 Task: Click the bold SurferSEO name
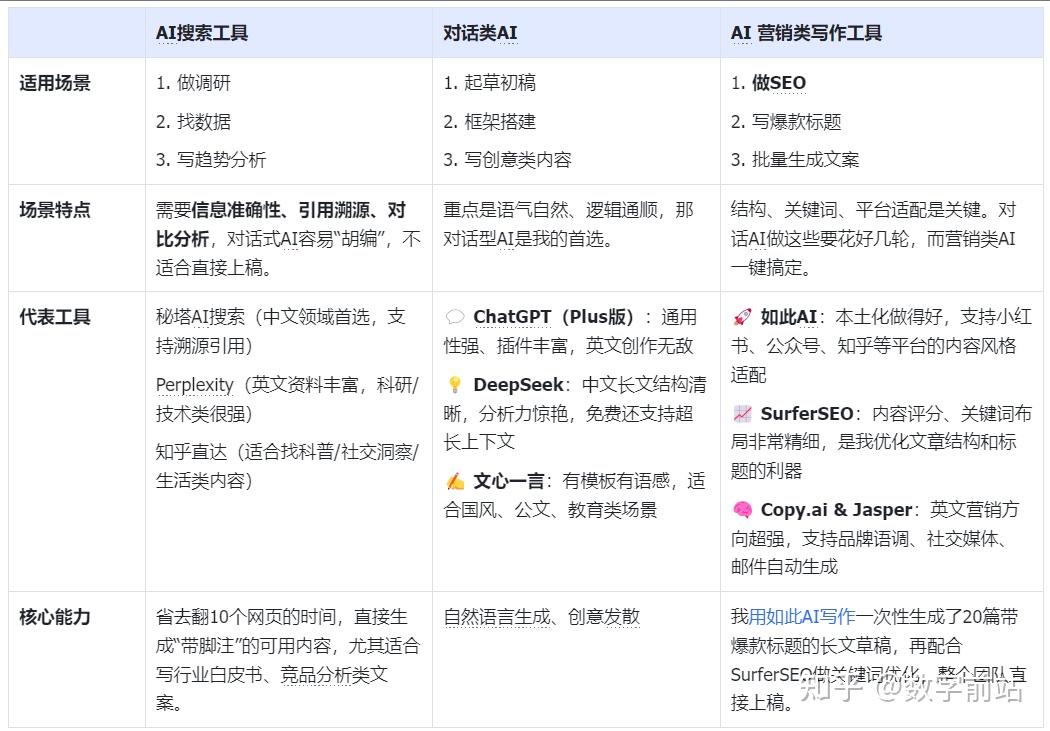(x=807, y=414)
